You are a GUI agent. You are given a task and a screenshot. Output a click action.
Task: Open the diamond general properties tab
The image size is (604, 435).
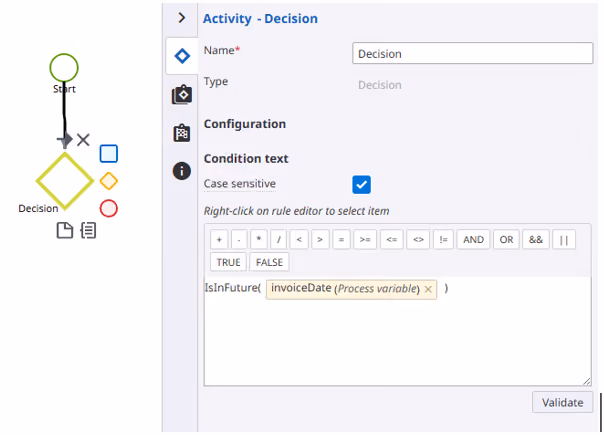point(182,56)
